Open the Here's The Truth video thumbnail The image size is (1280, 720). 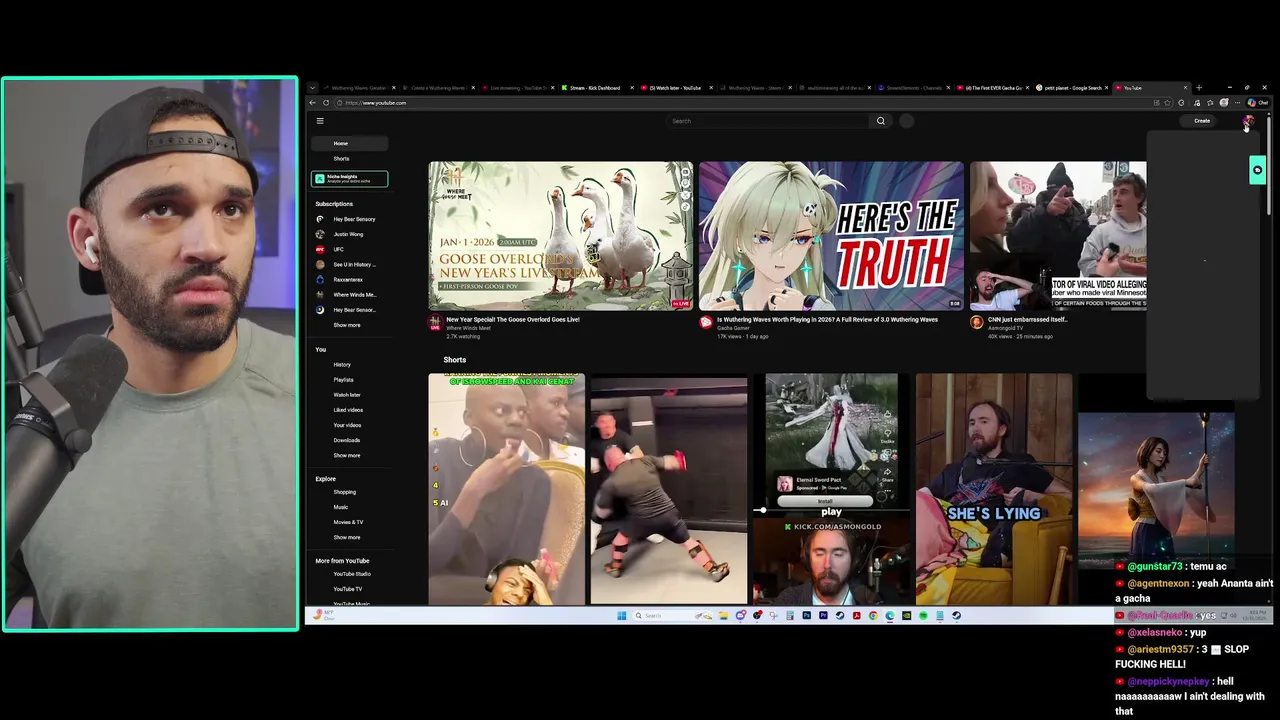pos(831,236)
